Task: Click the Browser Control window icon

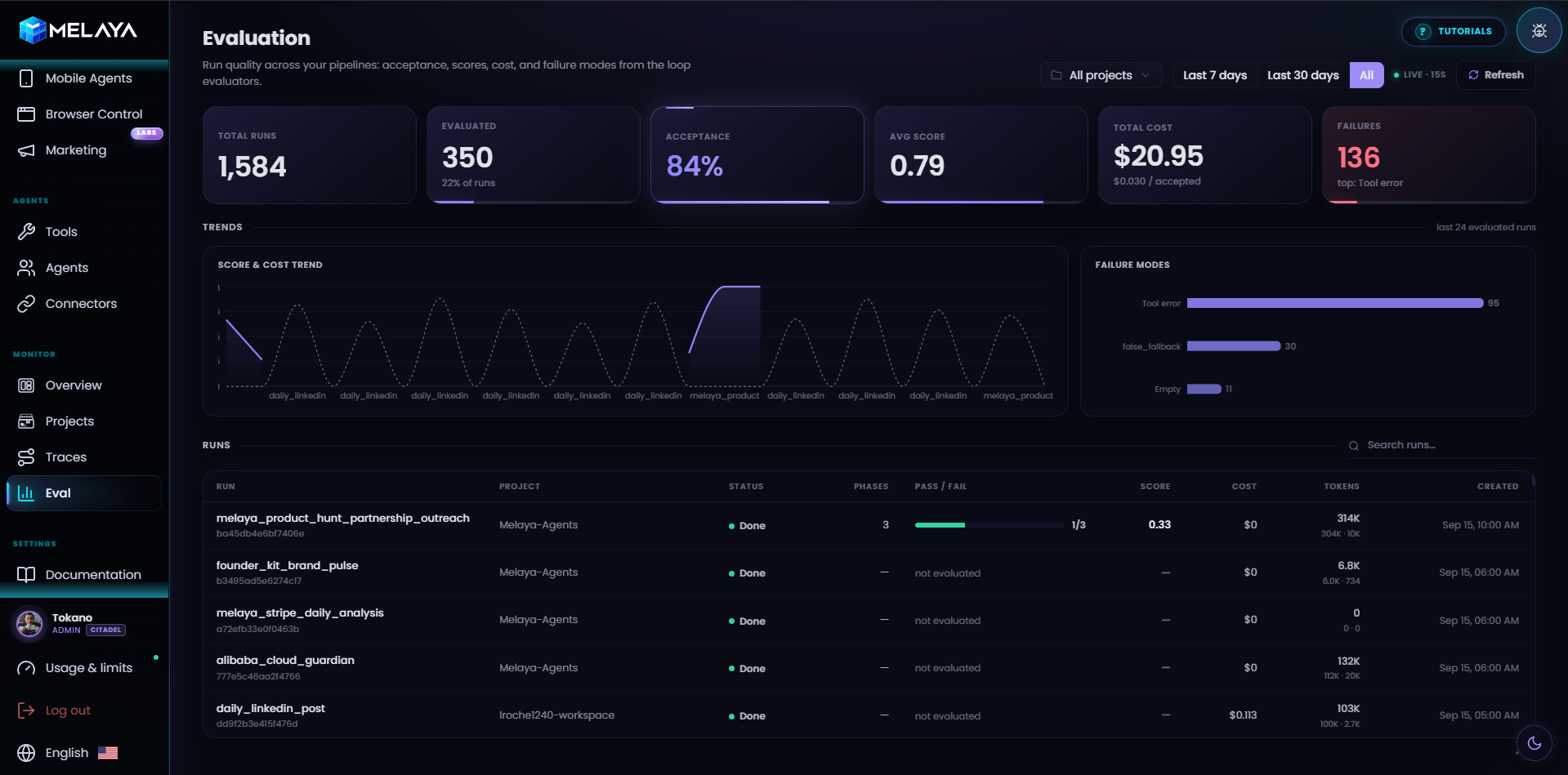Action: pyautogui.click(x=26, y=114)
